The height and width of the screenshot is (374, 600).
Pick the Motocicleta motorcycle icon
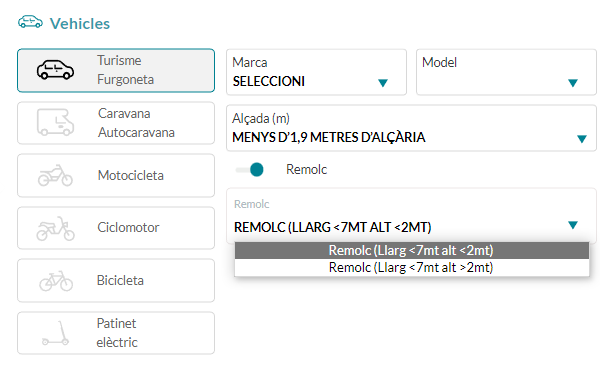click(x=55, y=175)
